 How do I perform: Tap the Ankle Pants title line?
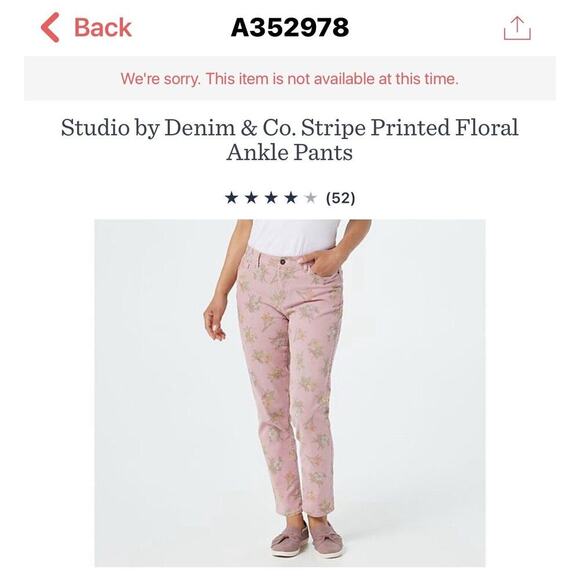pyautogui.click(x=290, y=152)
